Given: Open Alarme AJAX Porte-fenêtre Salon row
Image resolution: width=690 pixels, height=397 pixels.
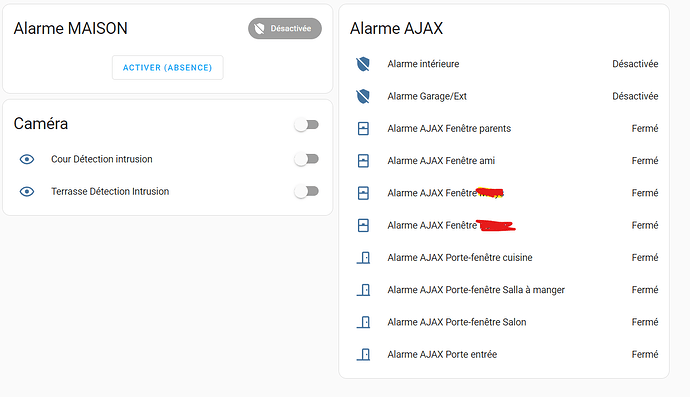Looking at the screenshot, I should [504, 322].
